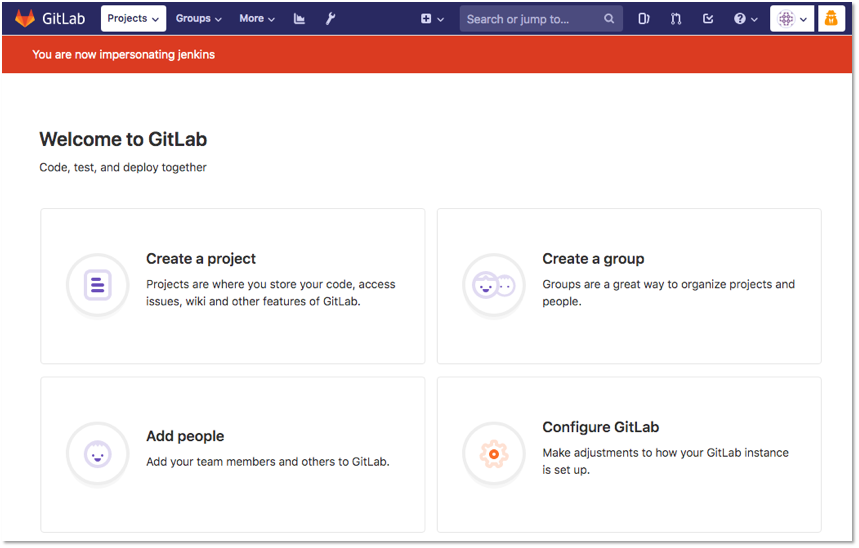Open the help question mark dropdown

coord(746,19)
